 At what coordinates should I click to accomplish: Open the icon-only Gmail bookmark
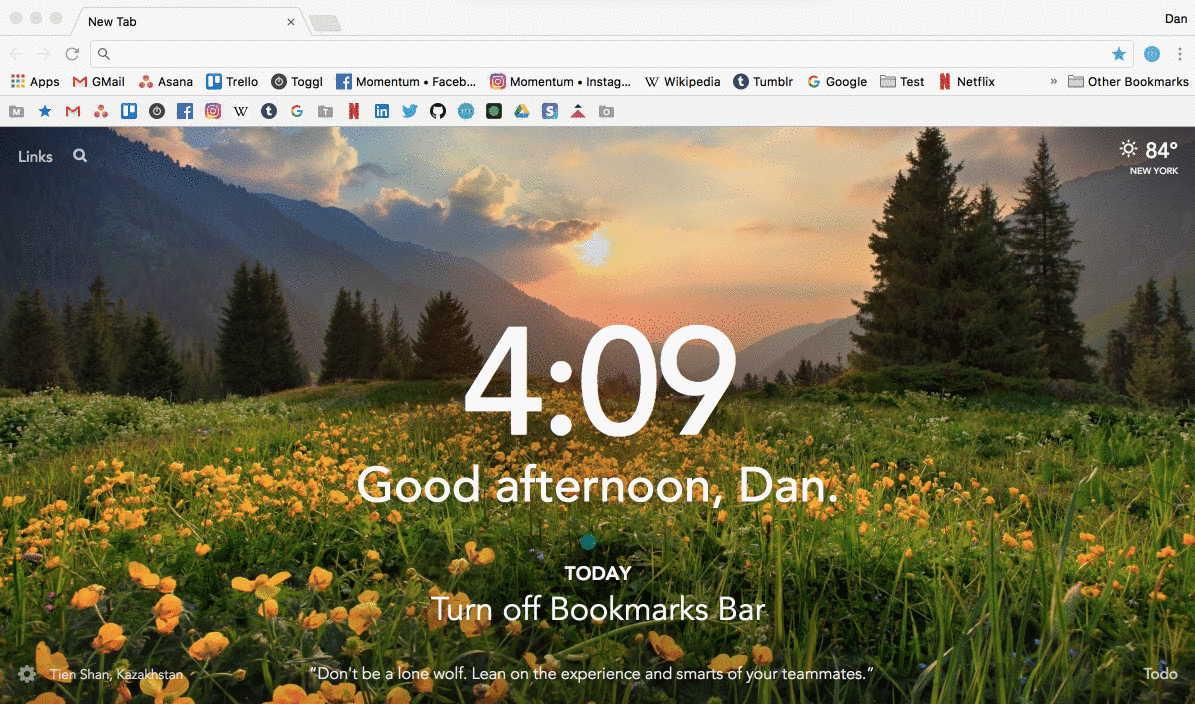pos(73,111)
